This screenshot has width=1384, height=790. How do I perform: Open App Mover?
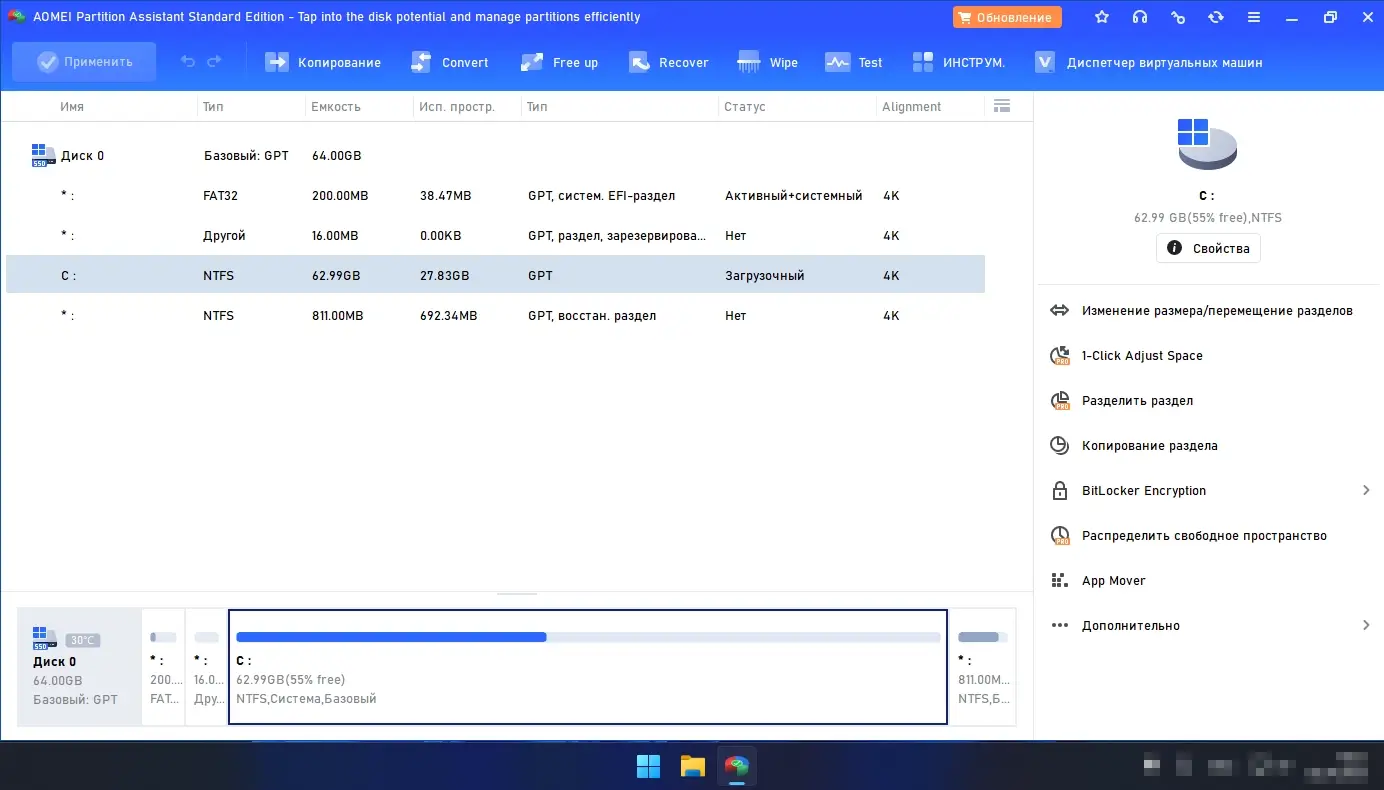tap(1113, 581)
